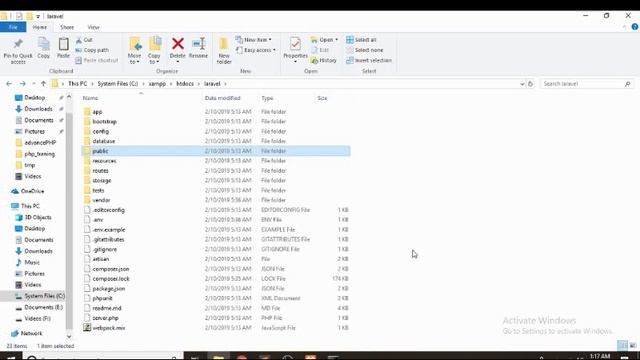This screenshot has height=360, width=640.
Task: Select the routes folder
Action: (x=216, y=171)
